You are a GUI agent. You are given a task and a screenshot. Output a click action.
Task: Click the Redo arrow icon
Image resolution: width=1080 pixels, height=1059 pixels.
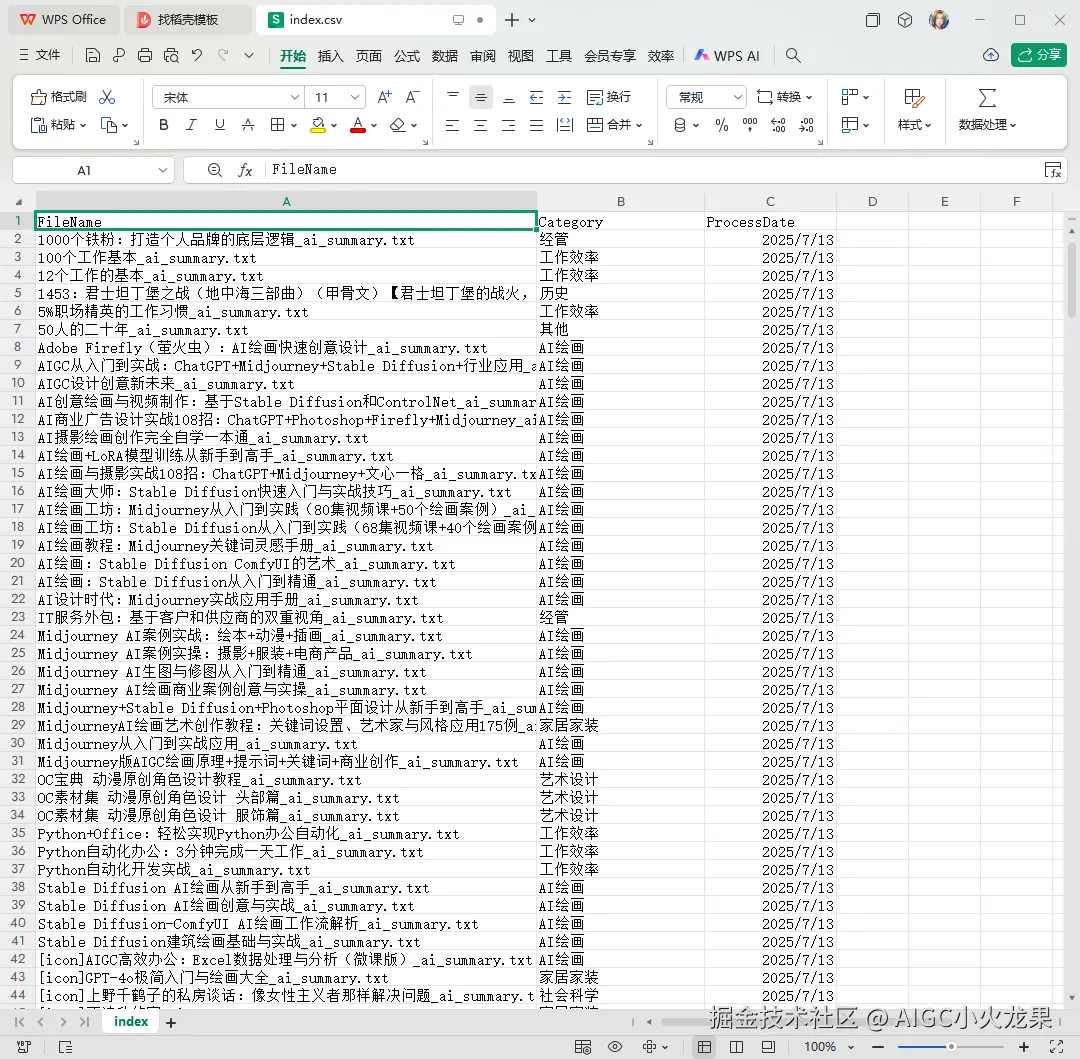(223, 56)
